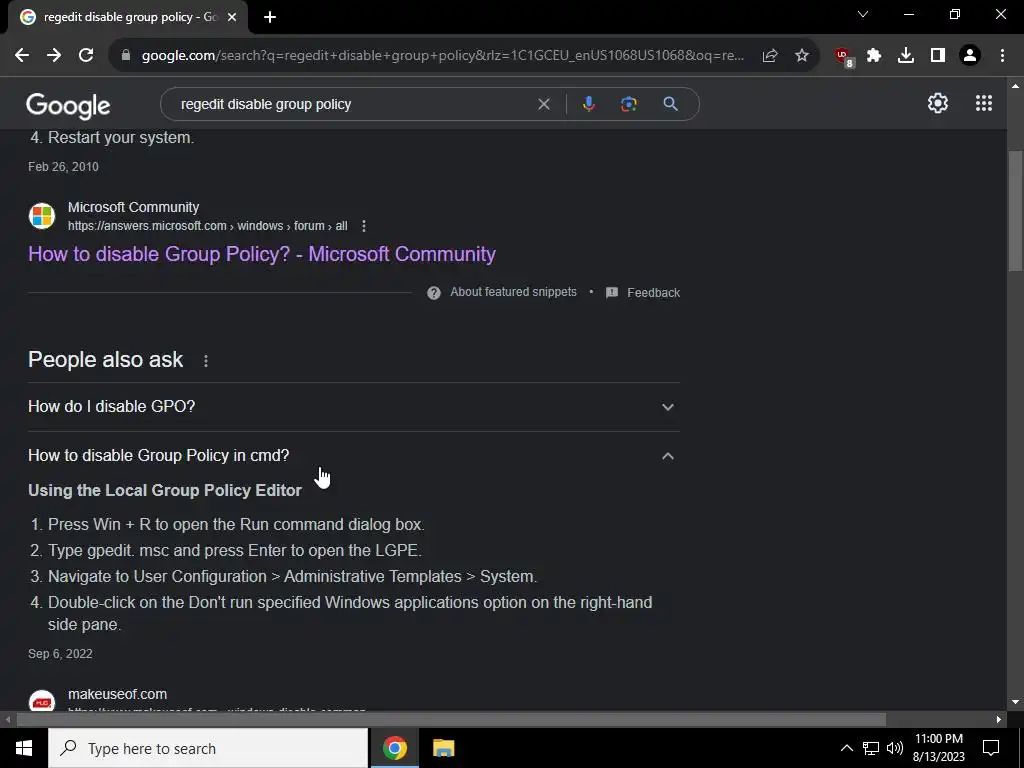Image resolution: width=1024 pixels, height=768 pixels.
Task: Click the Sep 6, 2022 date text
Action: coord(60,654)
